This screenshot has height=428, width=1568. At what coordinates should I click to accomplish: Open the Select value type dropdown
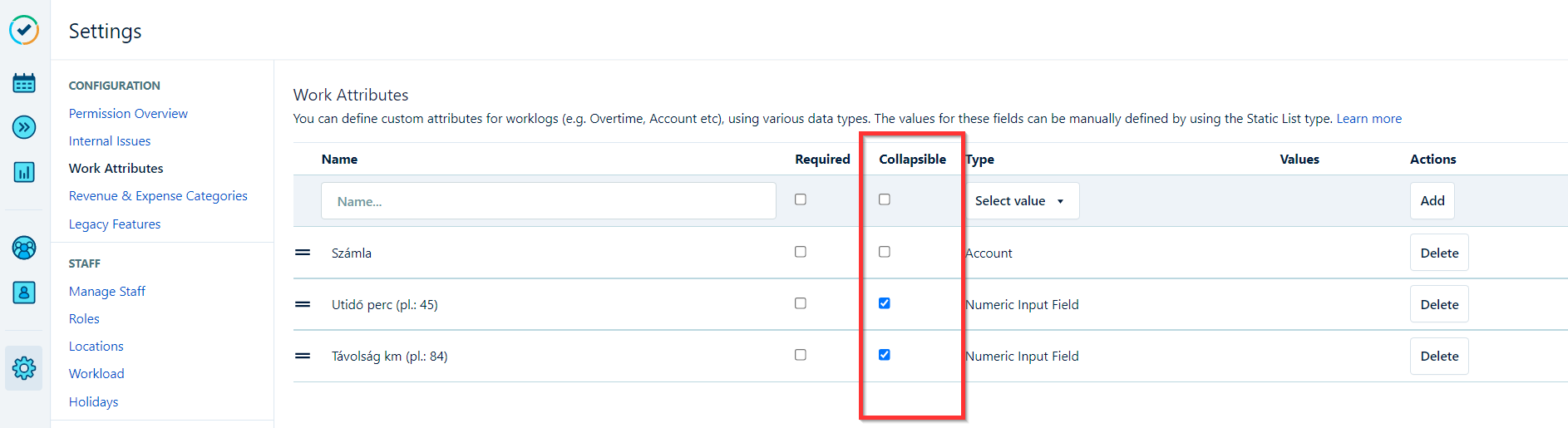pyautogui.click(x=1021, y=201)
